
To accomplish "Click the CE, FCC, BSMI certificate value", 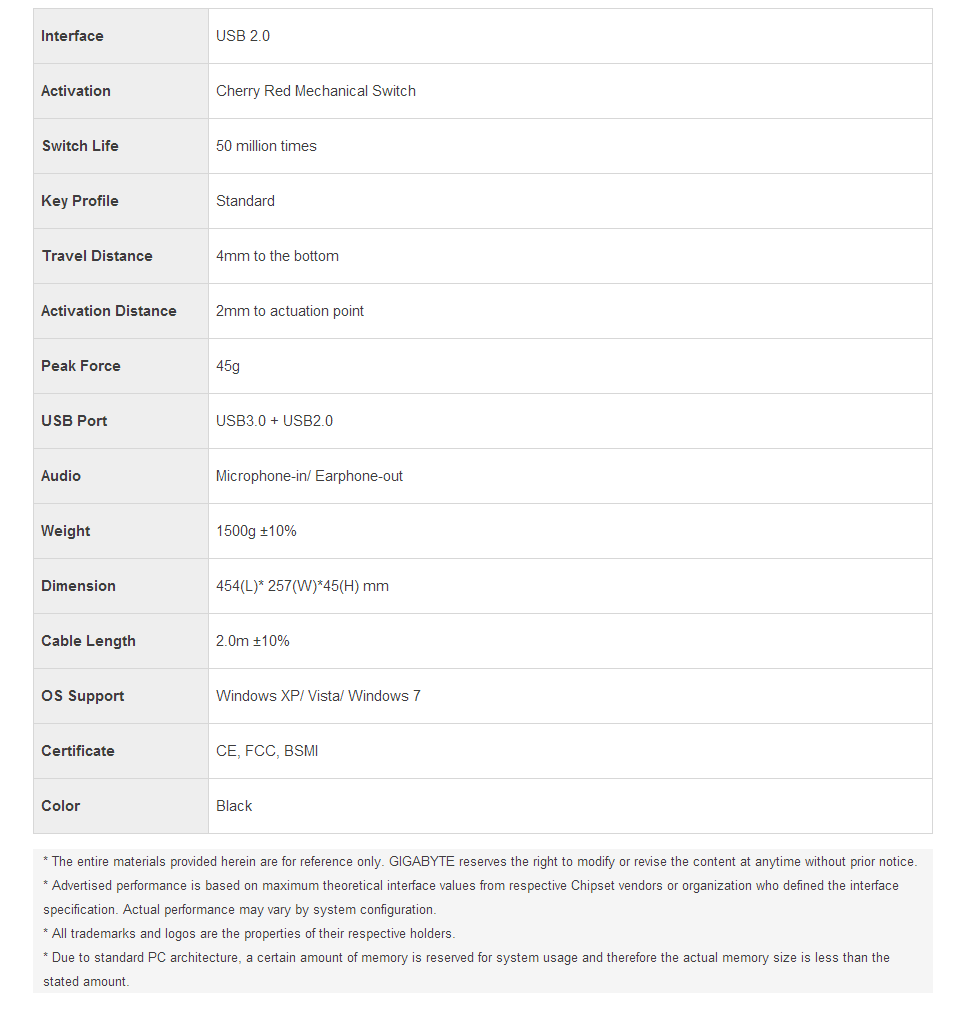I will click(x=267, y=751).
